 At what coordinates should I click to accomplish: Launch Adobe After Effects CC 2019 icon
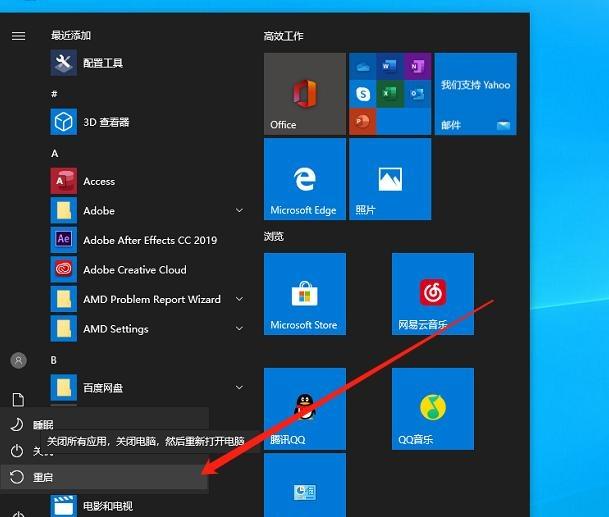64,240
